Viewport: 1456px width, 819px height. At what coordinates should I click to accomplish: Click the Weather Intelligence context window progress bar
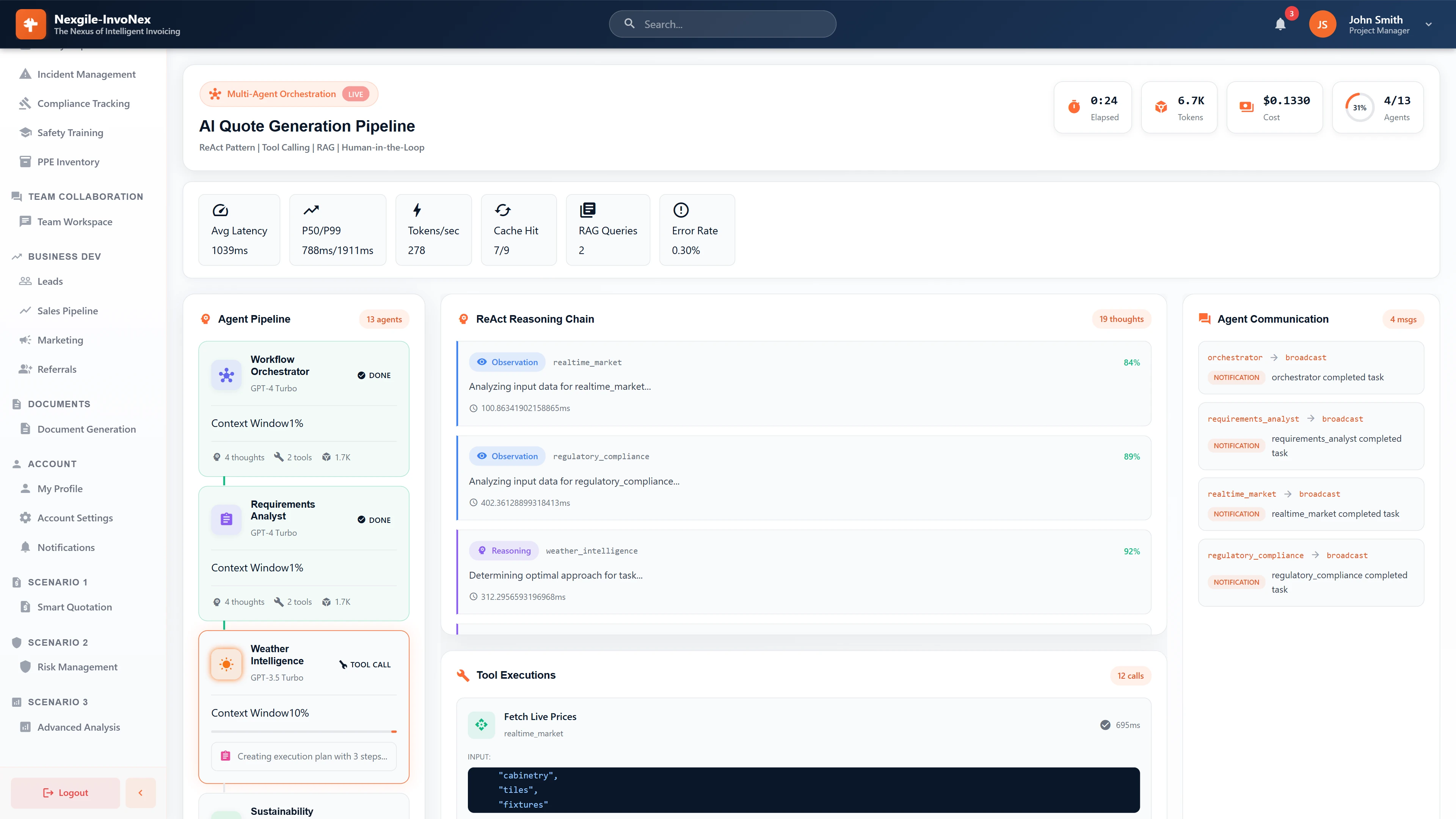pos(303,731)
